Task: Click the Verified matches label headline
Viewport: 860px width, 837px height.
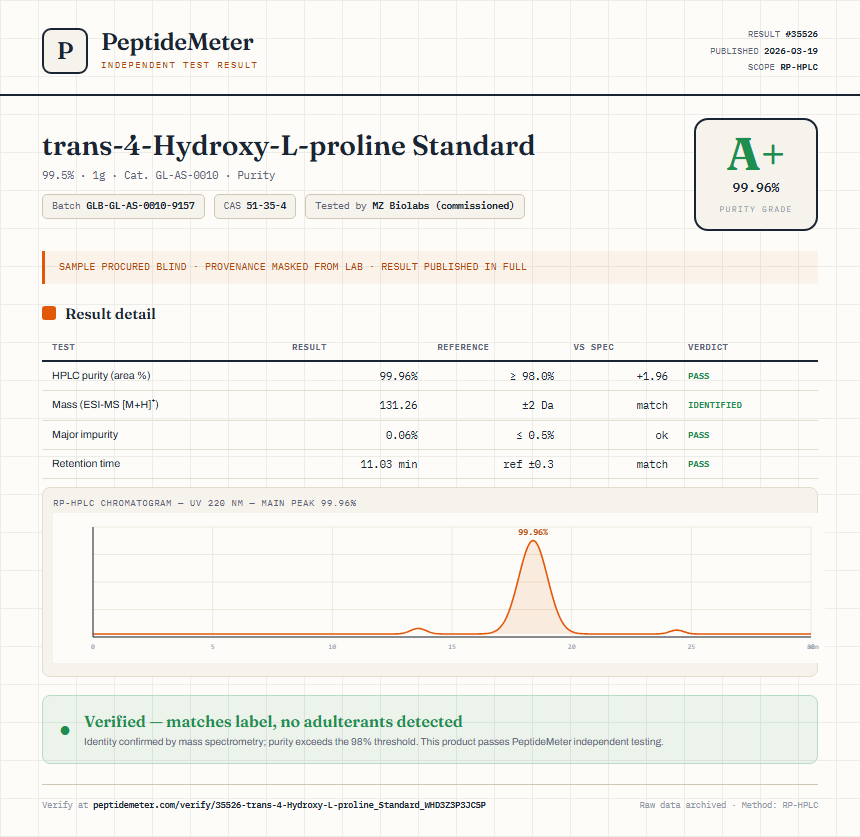Action: click(x=273, y=721)
